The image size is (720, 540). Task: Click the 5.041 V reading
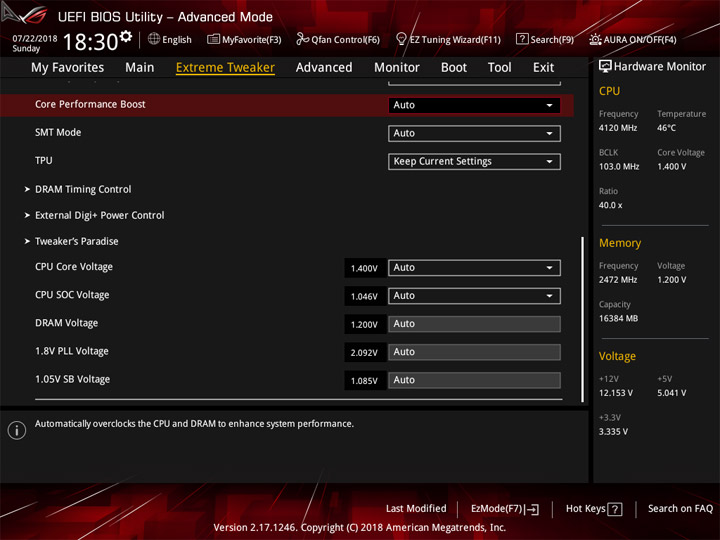(x=671, y=393)
